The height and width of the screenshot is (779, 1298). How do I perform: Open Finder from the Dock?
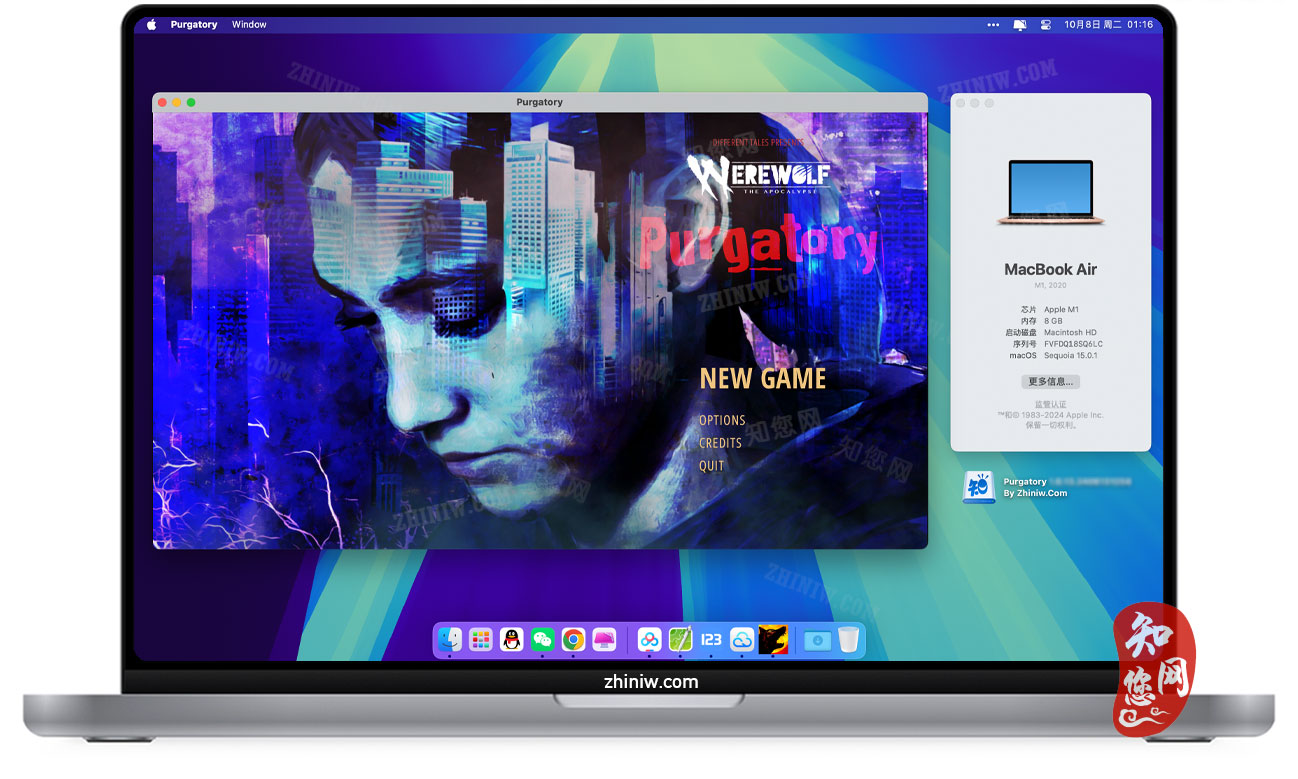[x=450, y=639]
